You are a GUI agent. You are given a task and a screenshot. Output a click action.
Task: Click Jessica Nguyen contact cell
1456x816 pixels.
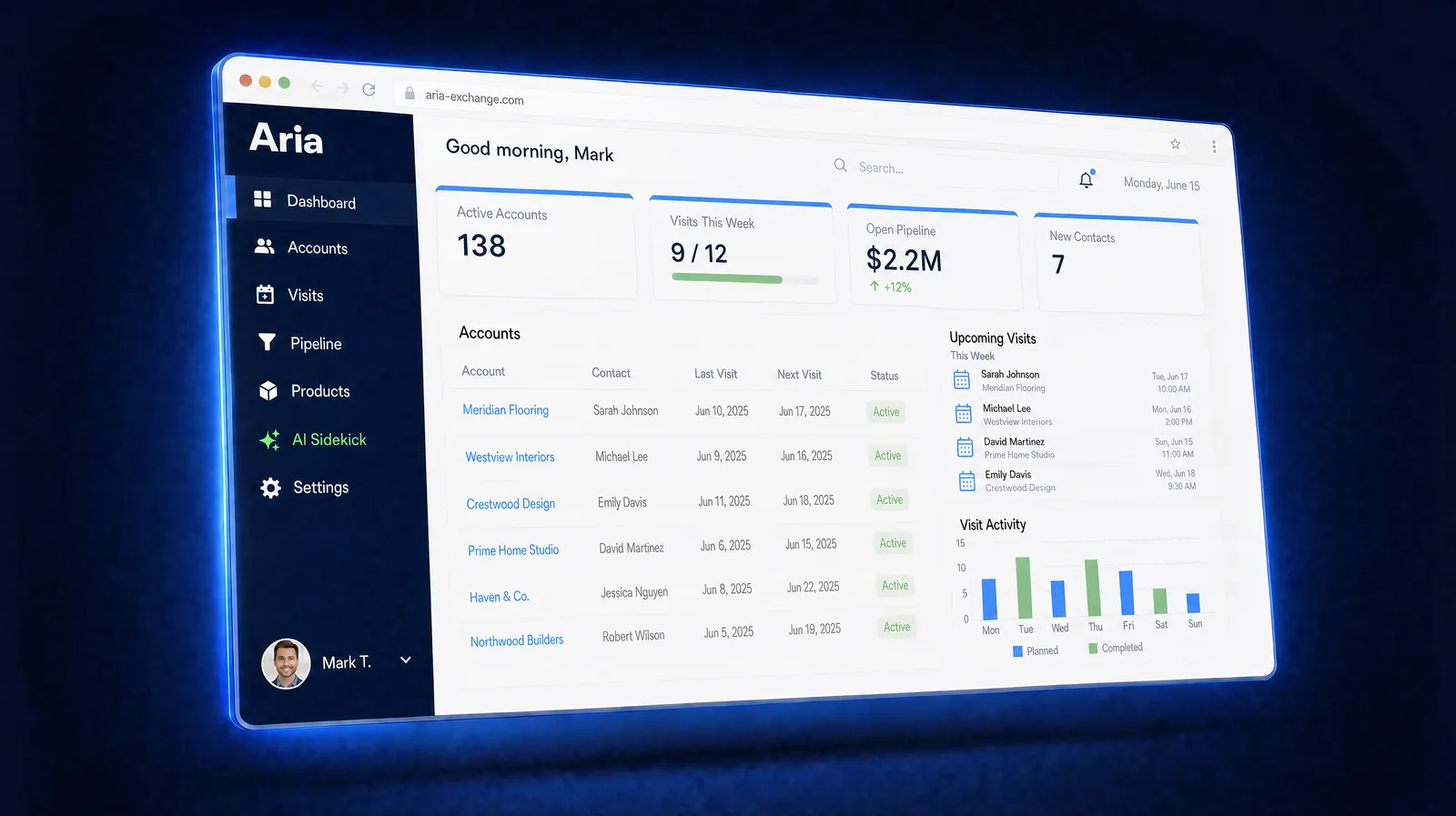click(634, 592)
